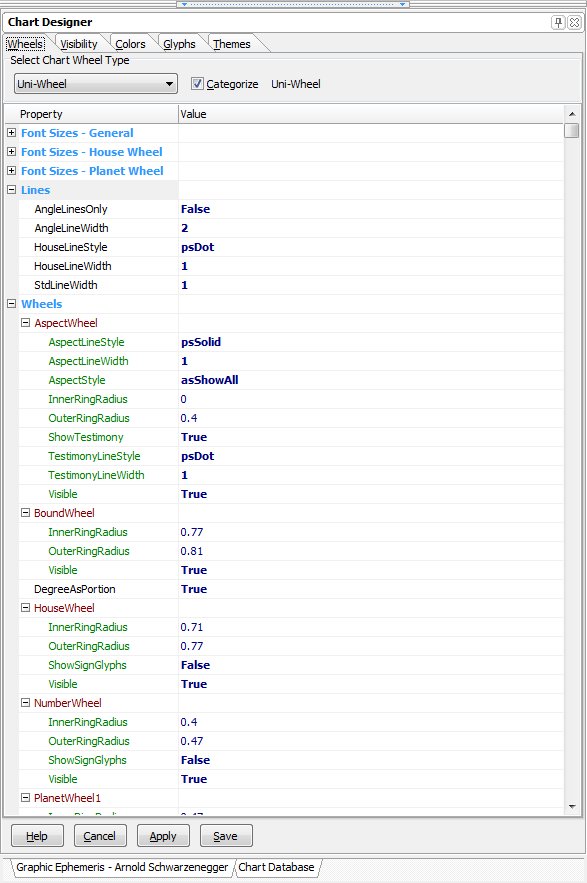Collapse the PlanetWheel1 group

pyautogui.click(x=25, y=797)
